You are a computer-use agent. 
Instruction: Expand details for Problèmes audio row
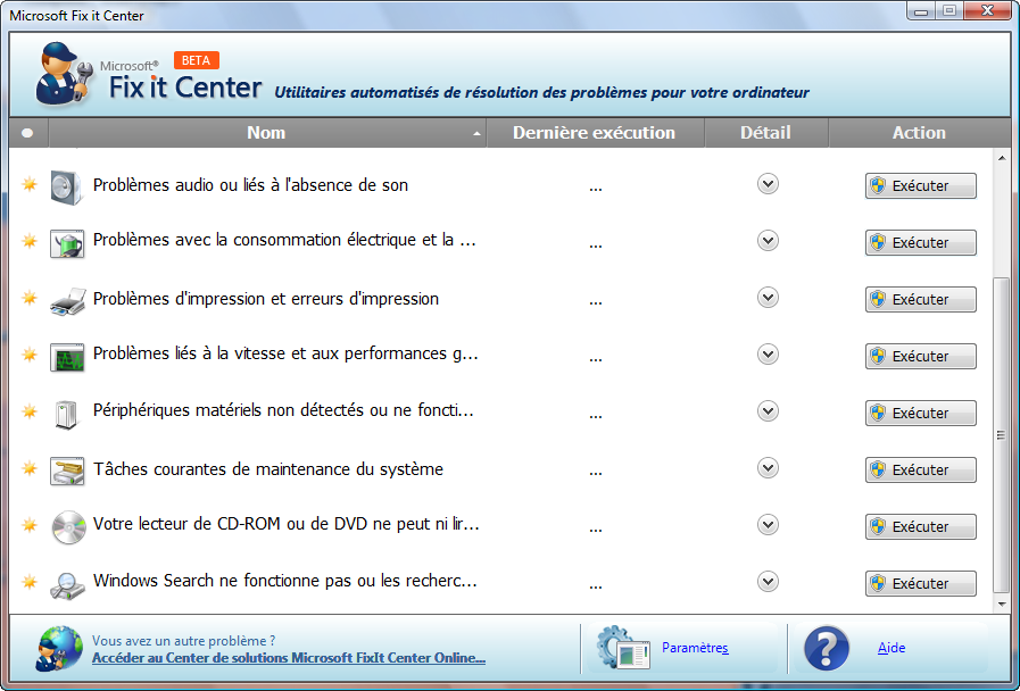tap(768, 184)
